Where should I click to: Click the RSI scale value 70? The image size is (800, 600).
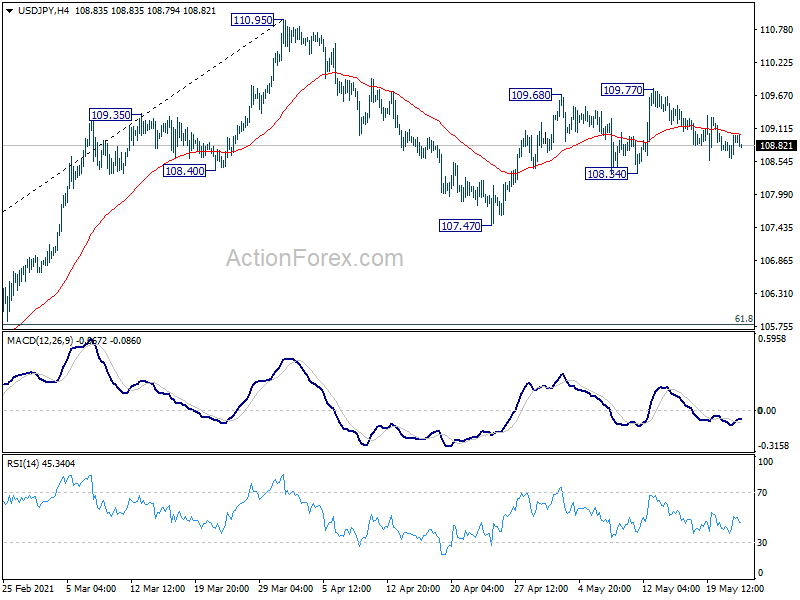tap(762, 493)
